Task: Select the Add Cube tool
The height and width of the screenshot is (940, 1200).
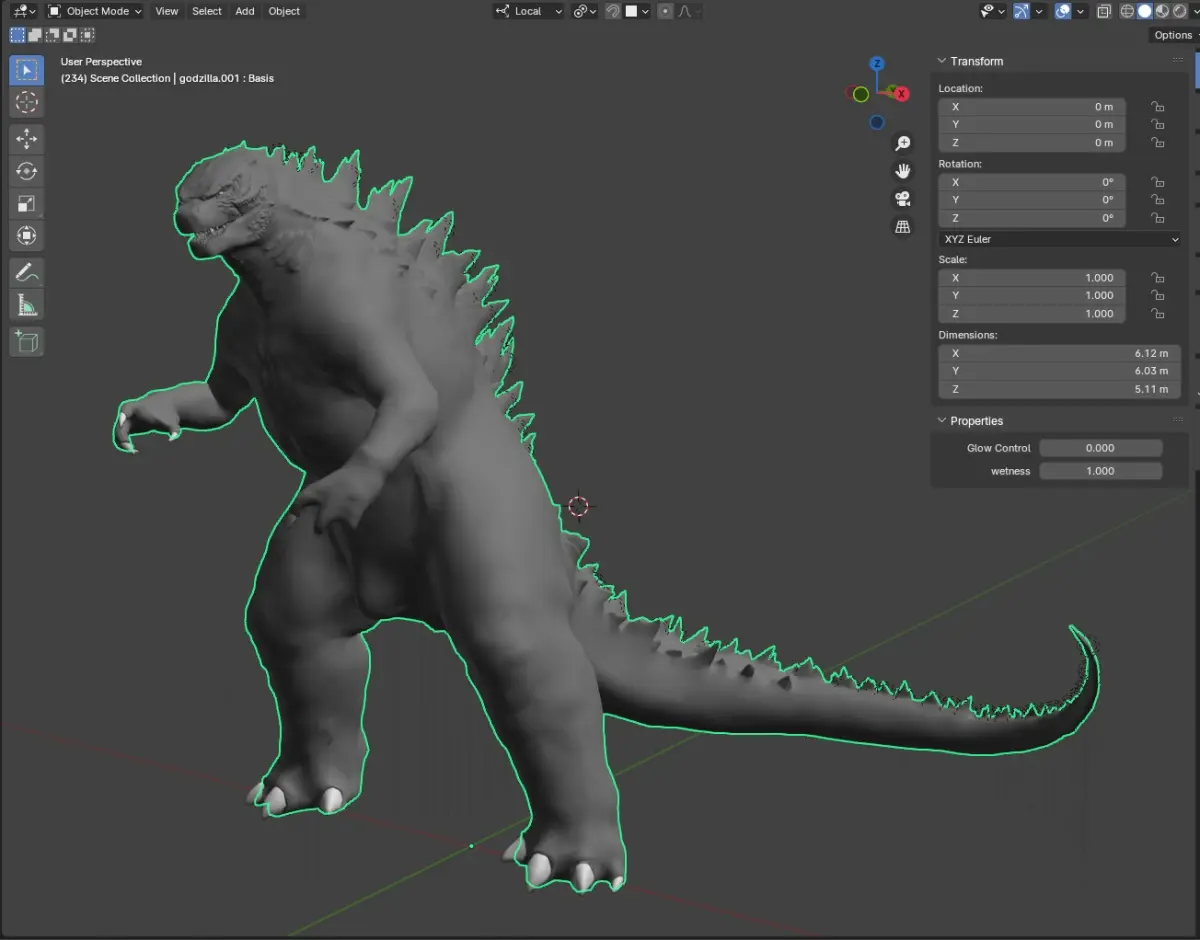Action: tap(27, 342)
